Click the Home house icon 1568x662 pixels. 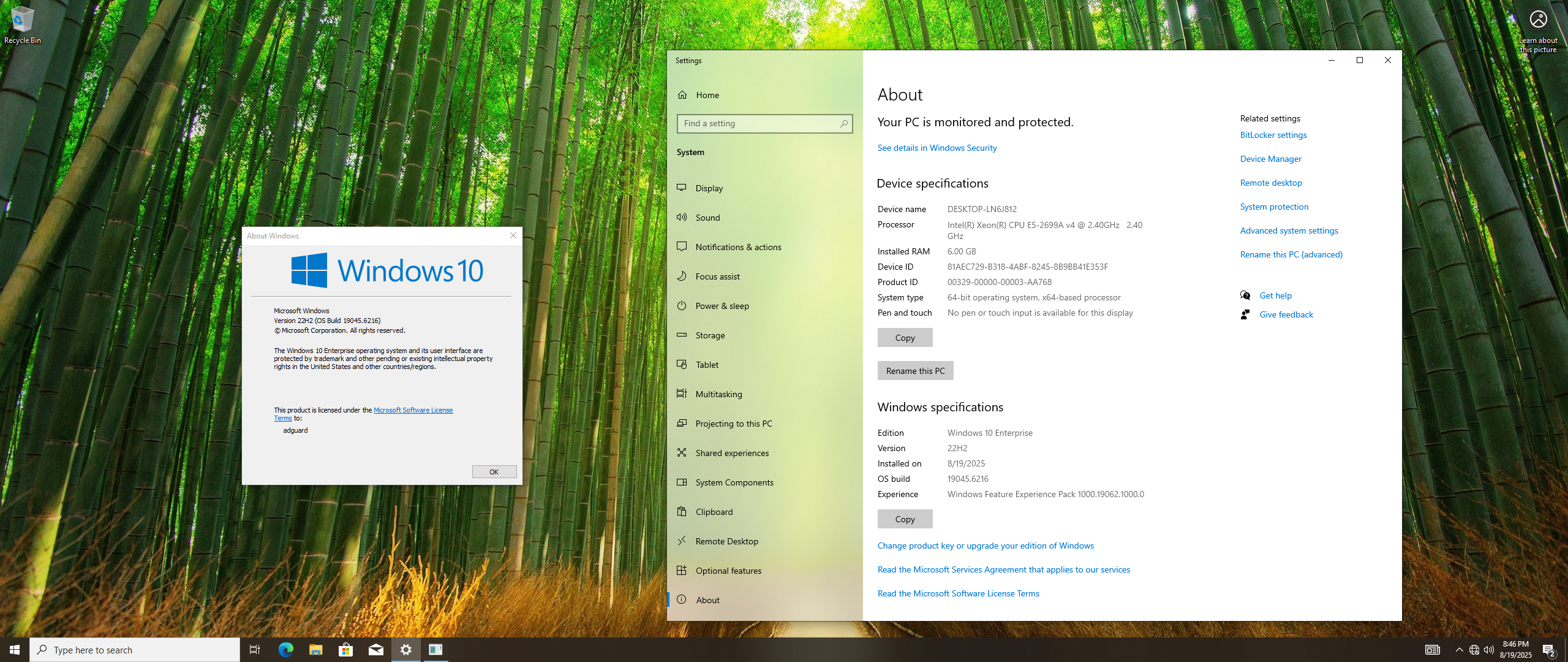682,95
